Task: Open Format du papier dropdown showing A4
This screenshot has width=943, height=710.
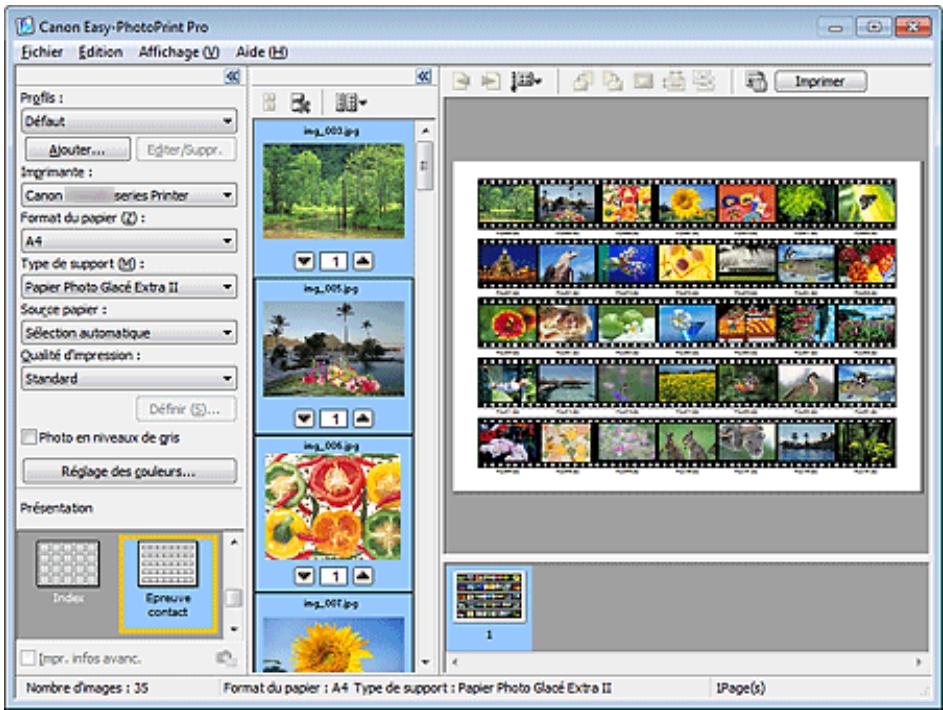Action: 129,241
